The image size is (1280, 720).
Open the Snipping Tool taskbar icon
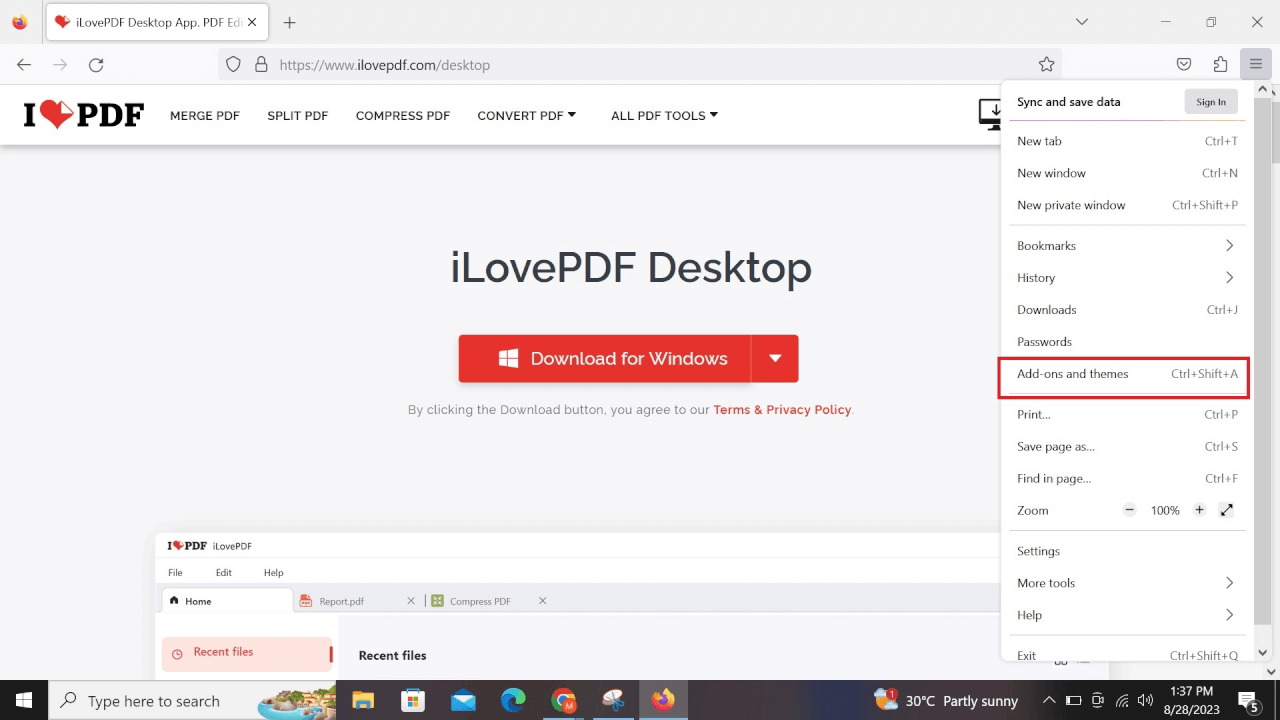(613, 700)
